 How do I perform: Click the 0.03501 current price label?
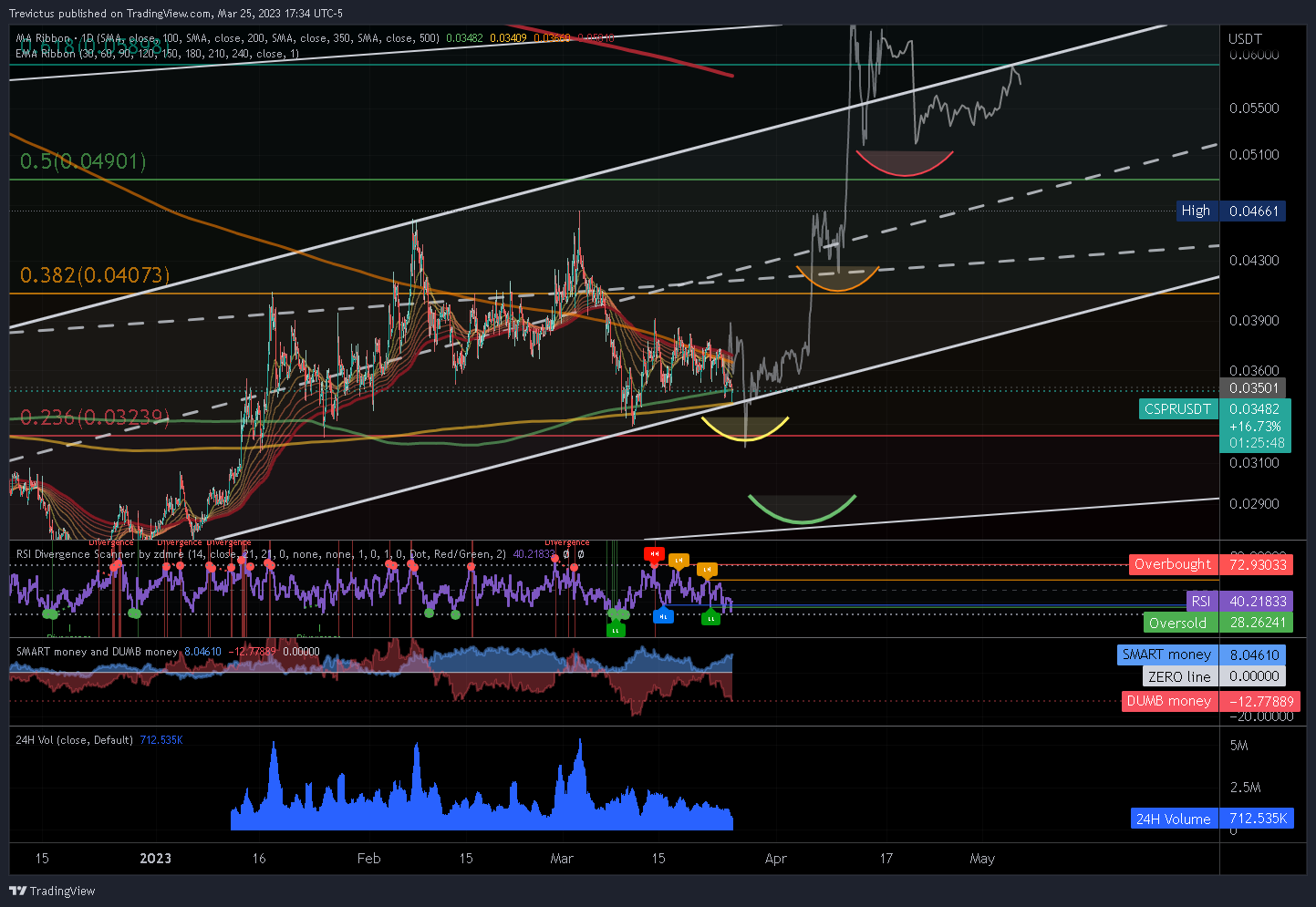click(x=1254, y=388)
